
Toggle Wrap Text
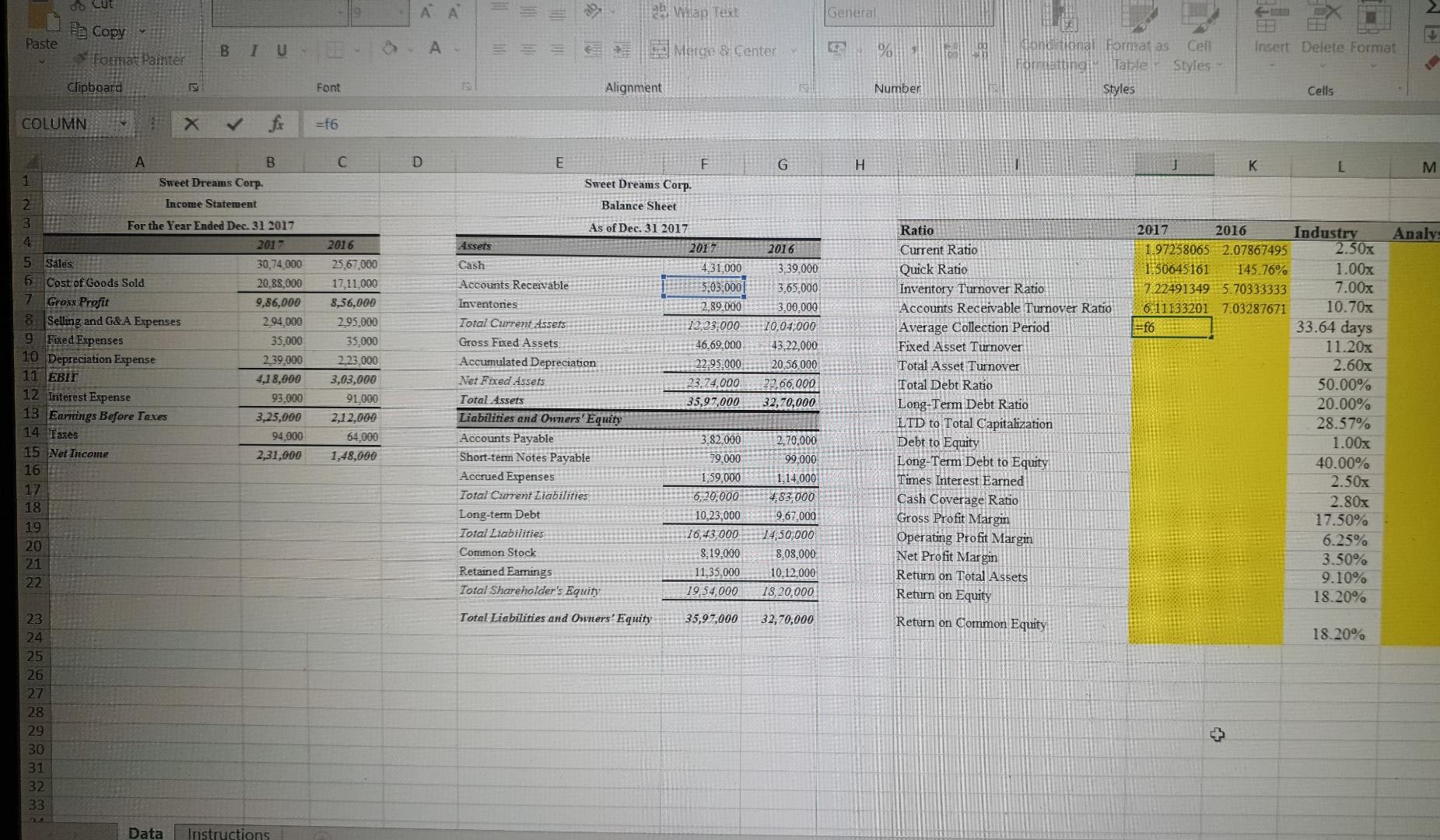tap(695, 12)
